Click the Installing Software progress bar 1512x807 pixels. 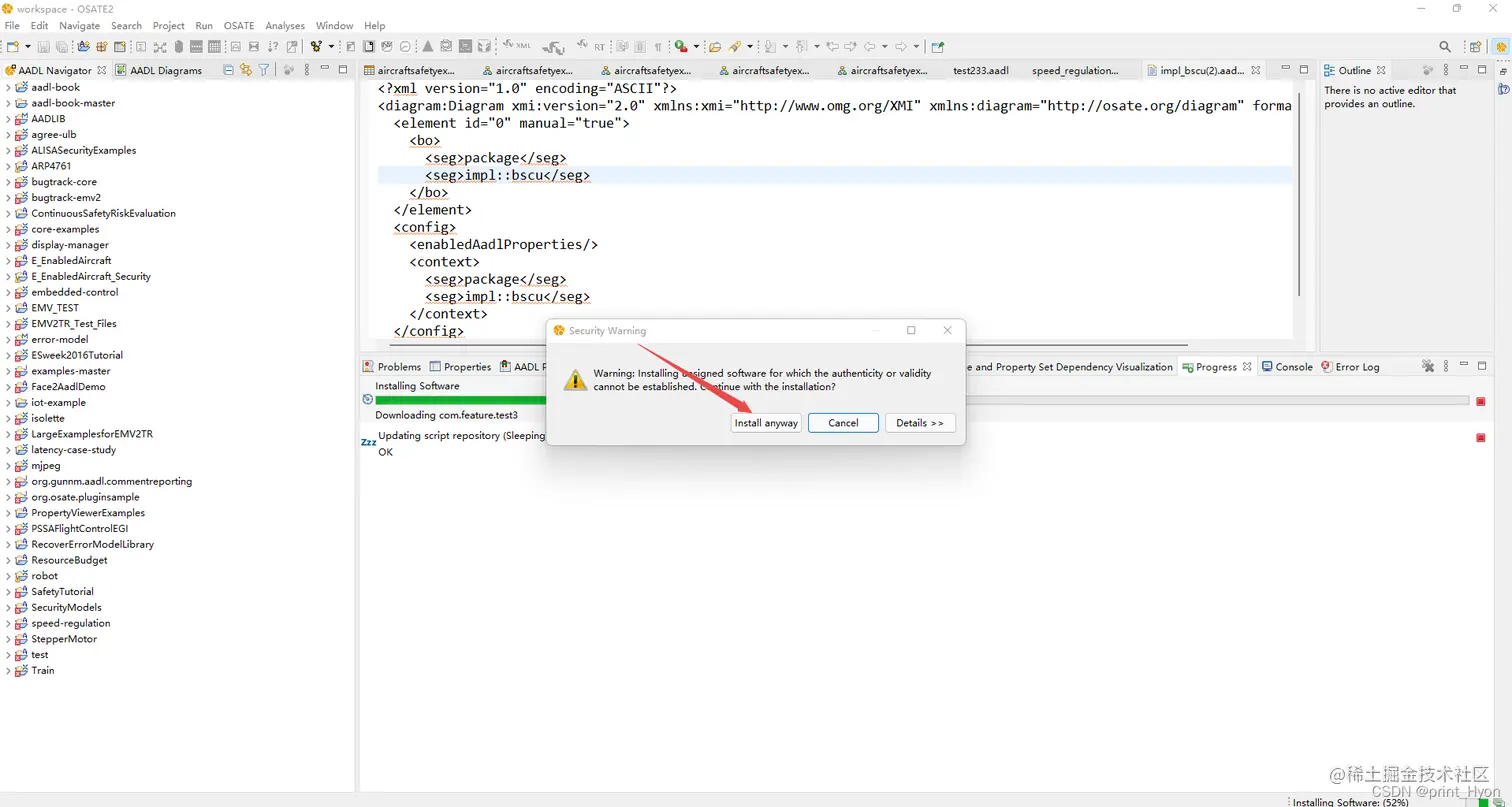point(922,400)
